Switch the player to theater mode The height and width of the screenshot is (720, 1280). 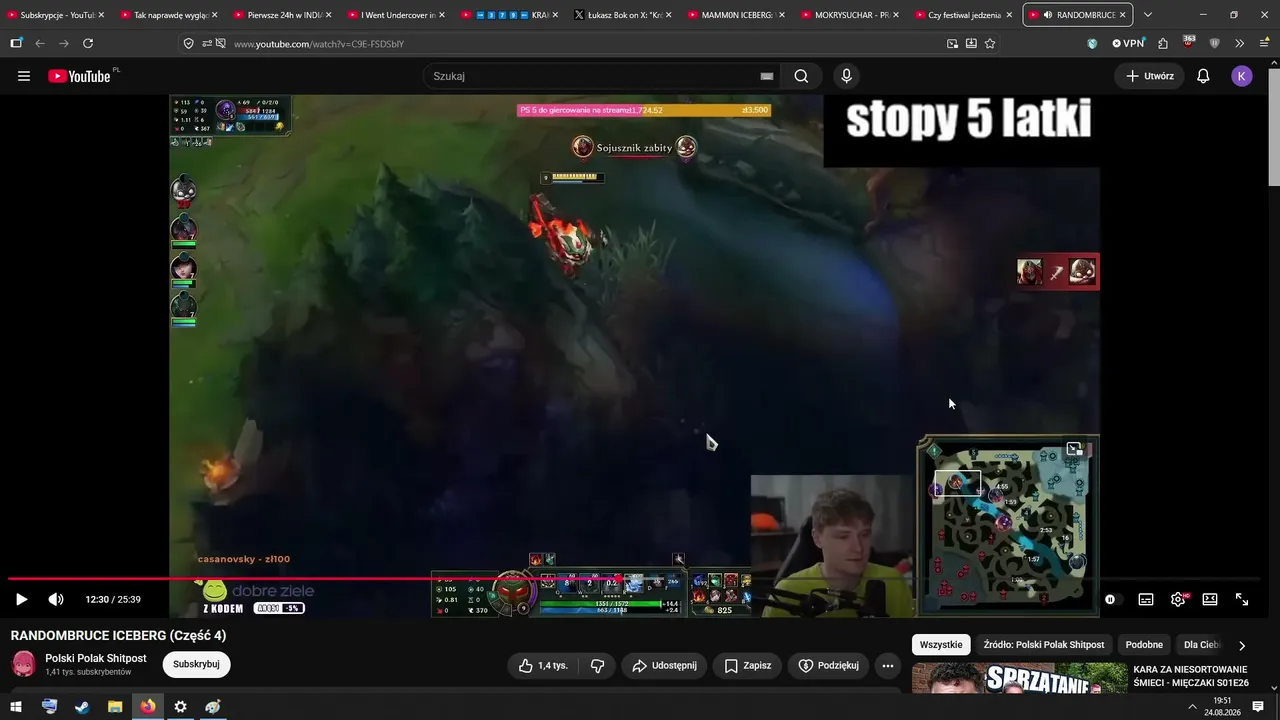(x=1210, y=599)
